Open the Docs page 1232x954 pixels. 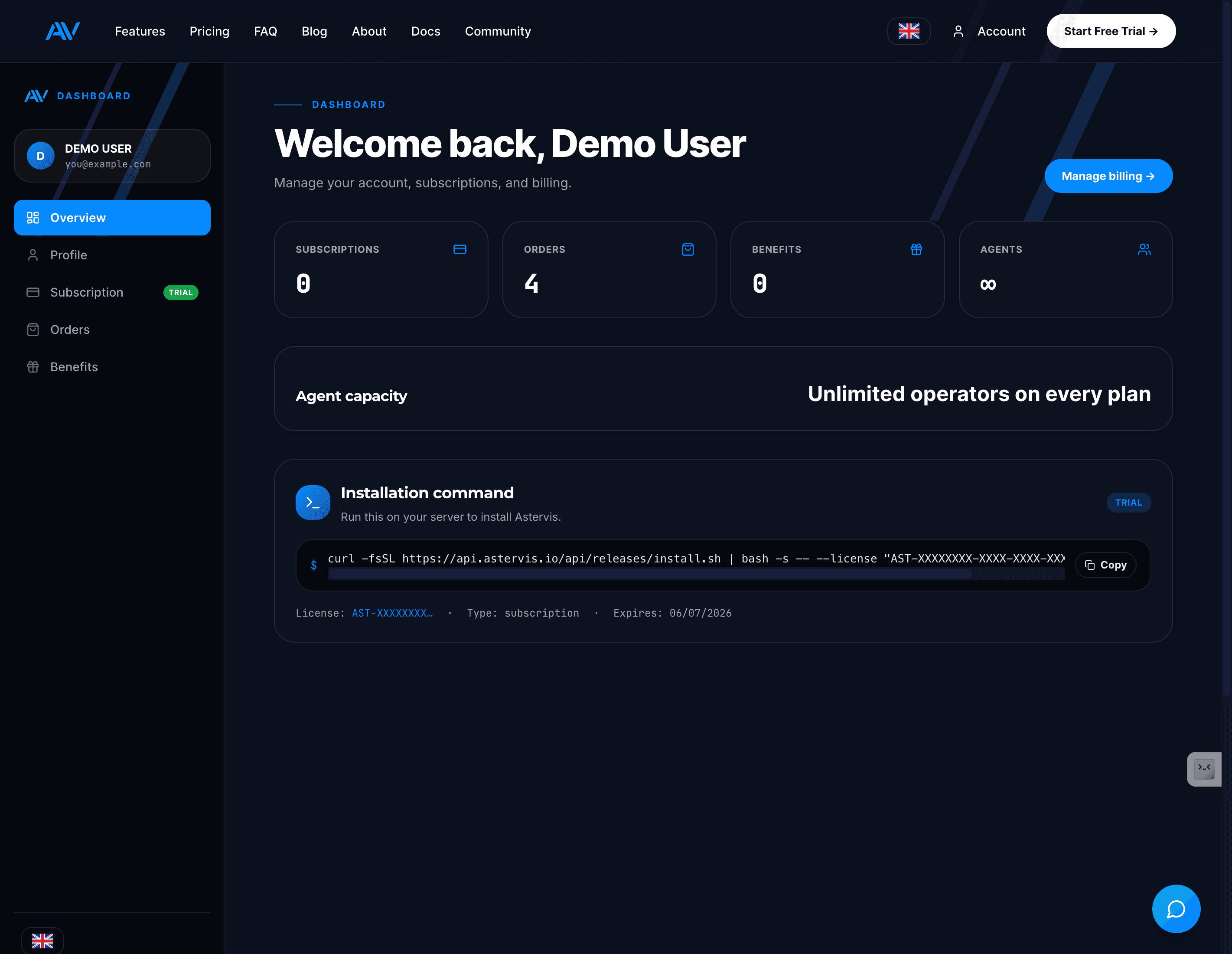click(x=425, y=31)
